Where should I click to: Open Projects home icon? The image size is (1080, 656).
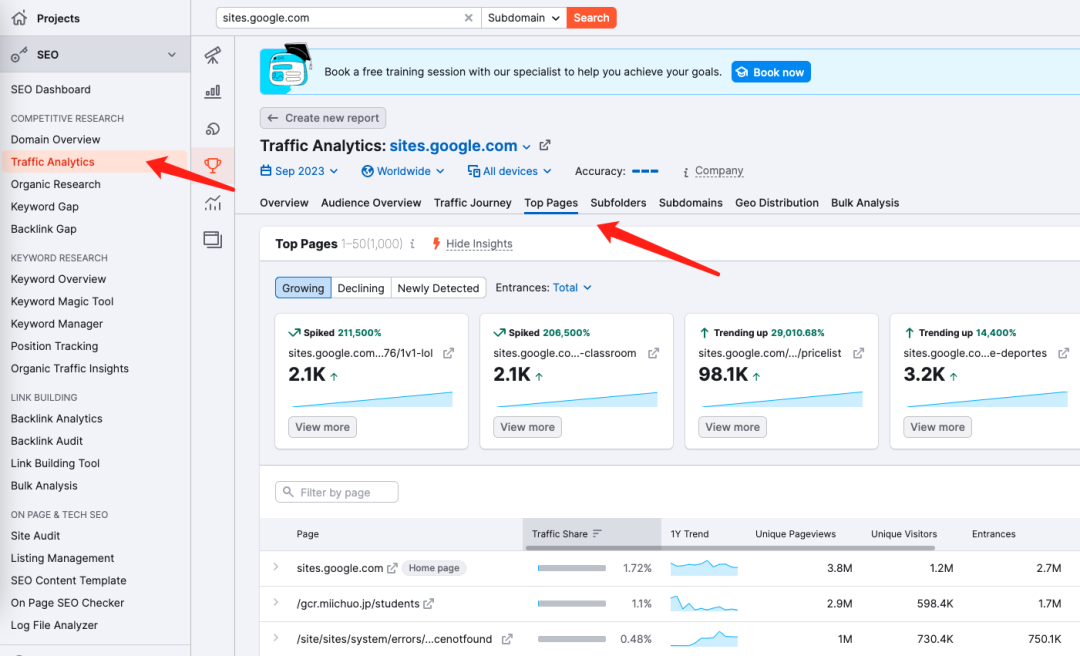click(x=19, y=18)
